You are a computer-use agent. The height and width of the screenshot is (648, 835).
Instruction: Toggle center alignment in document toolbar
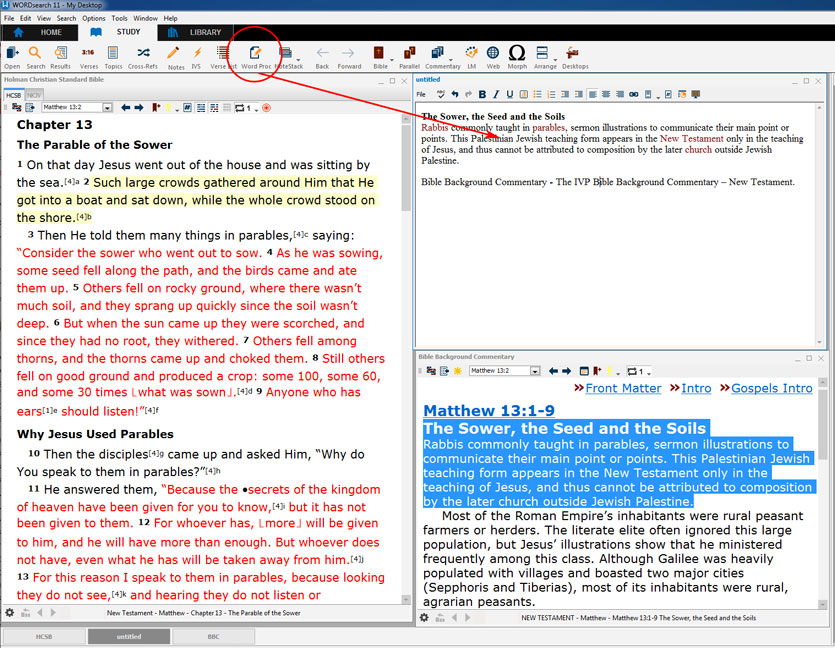pos(606,94)
